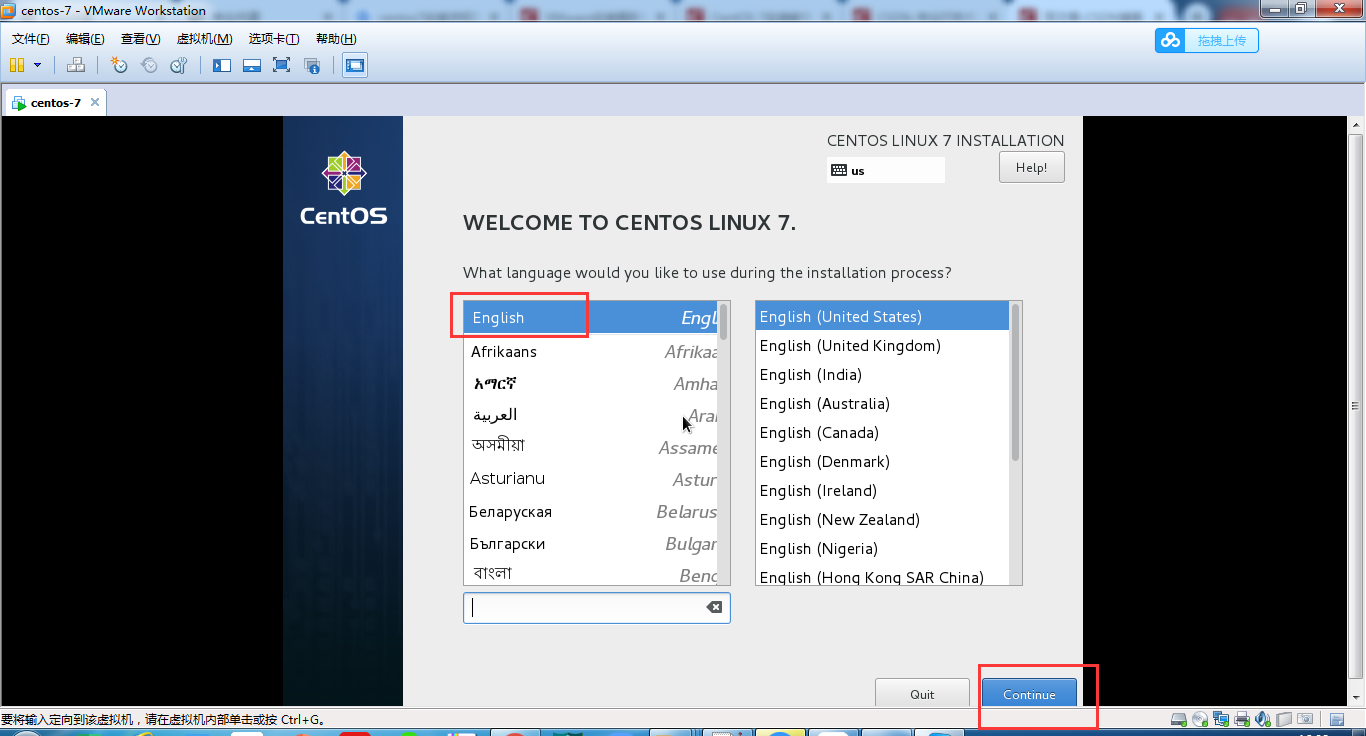The height and width of the screenshot is (736, 1366).
Task: Click the language search input field
Action: point(597,607)
